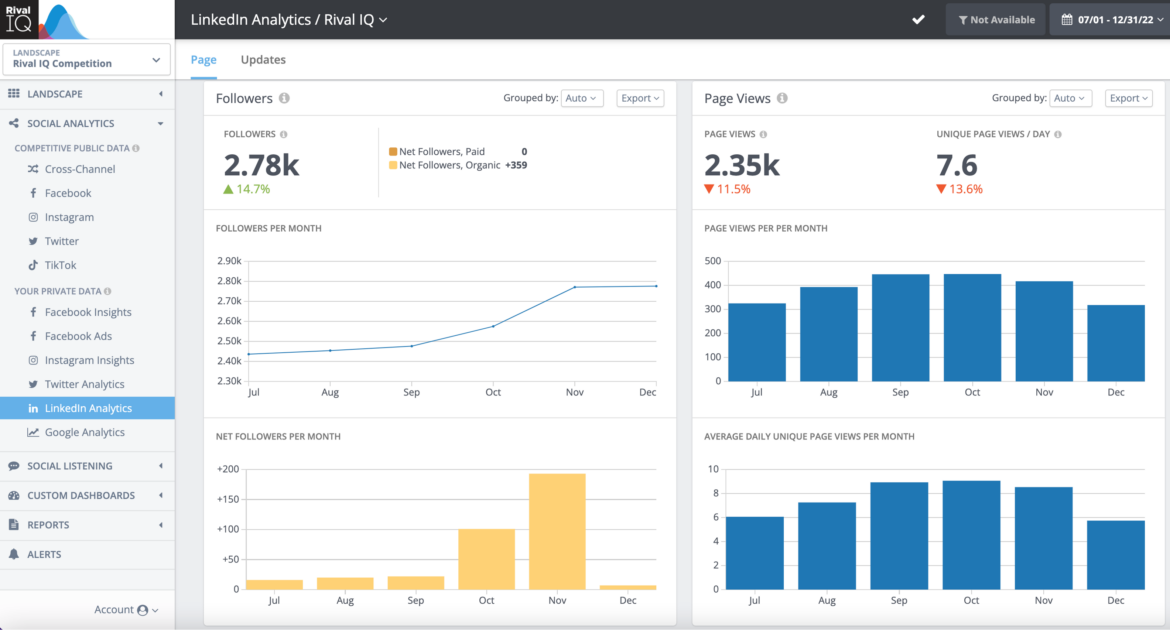Select the Page tab

click(203, 59)
